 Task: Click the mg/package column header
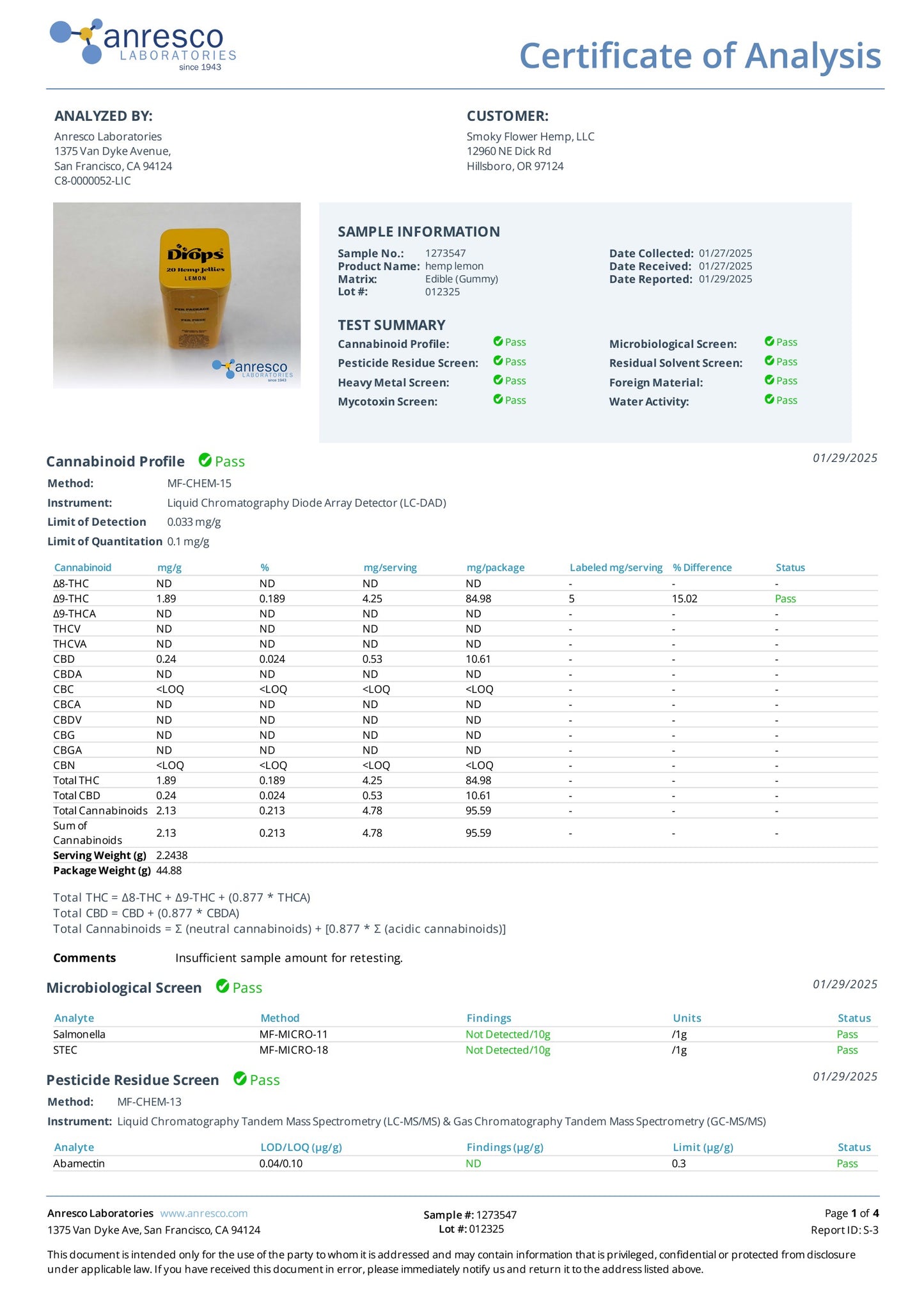coord(496,567)
